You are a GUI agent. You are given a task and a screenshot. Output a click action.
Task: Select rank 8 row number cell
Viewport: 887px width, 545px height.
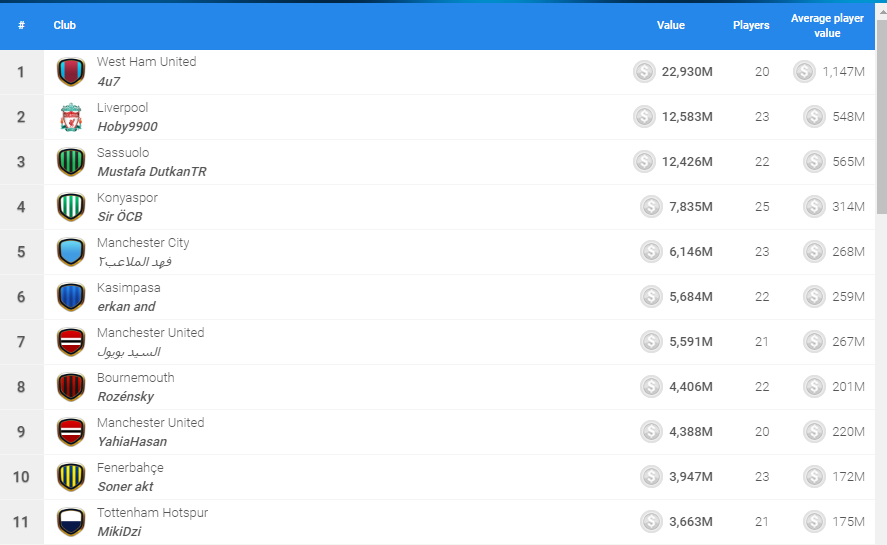pyautogui.click(x=21, y=387)
